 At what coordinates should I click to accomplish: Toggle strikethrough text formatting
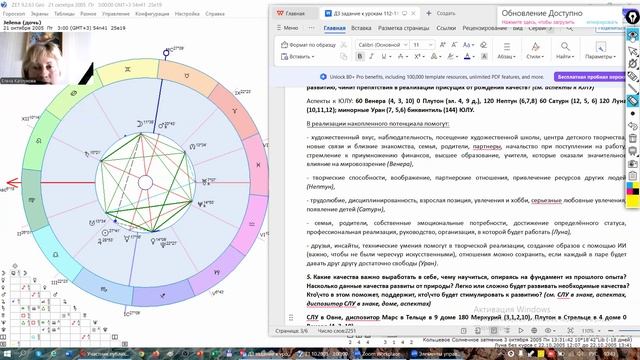click(400, 56)
